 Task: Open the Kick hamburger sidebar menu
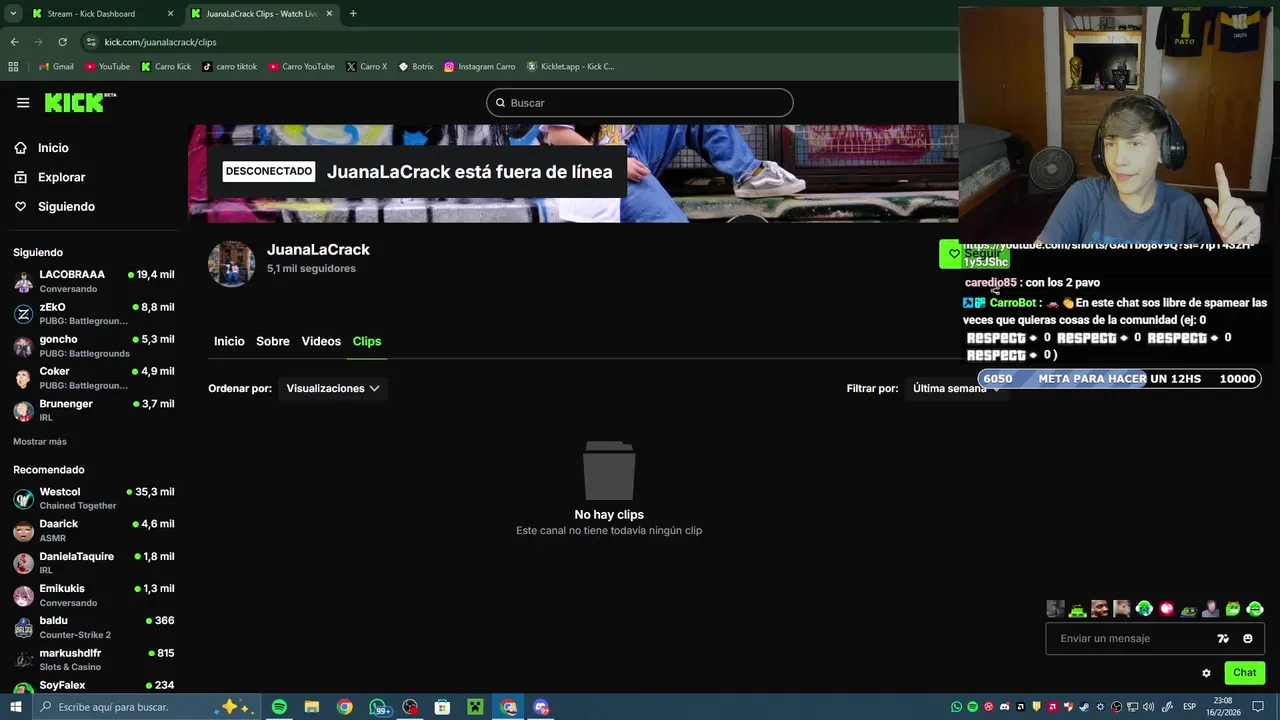[23, 103]
